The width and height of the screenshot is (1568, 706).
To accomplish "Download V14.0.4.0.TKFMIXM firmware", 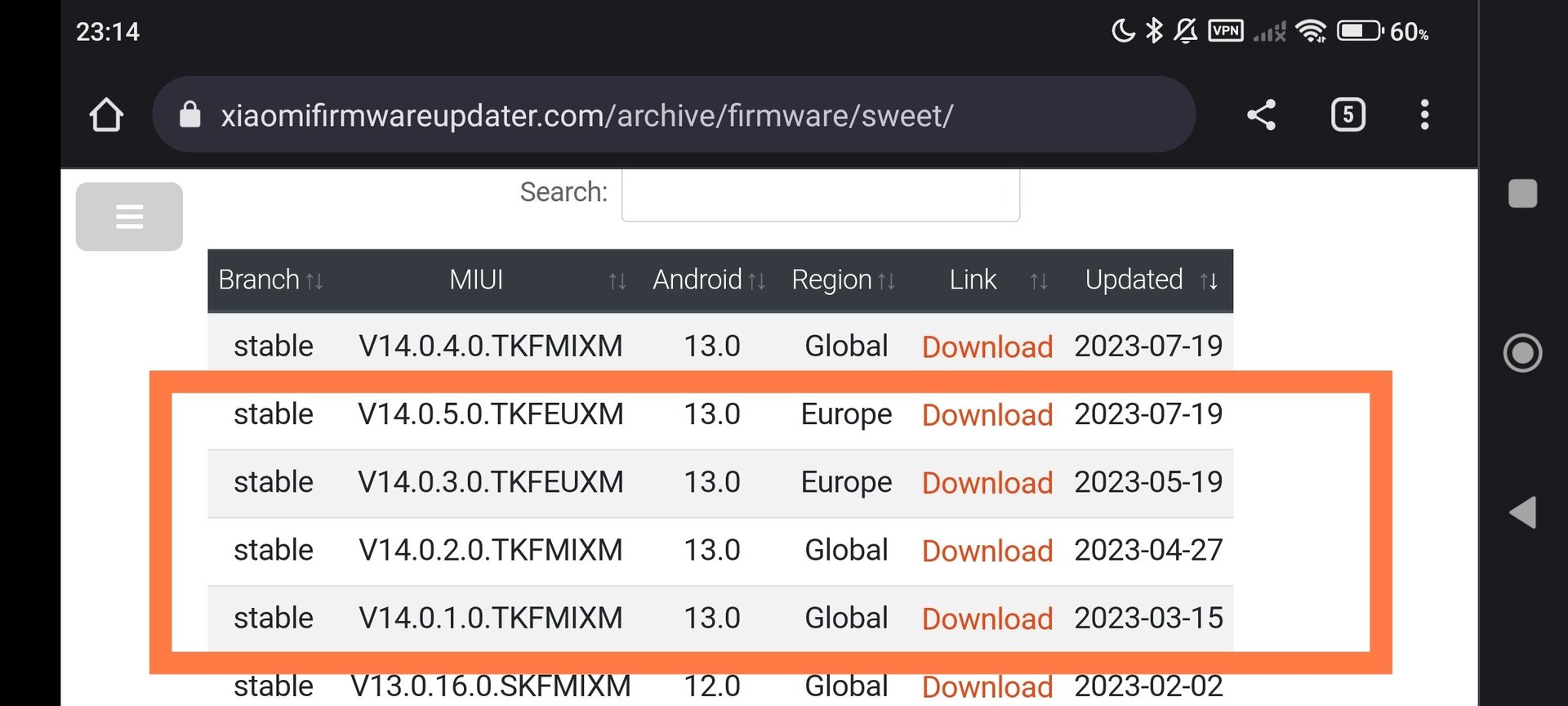I will point(987,347).
